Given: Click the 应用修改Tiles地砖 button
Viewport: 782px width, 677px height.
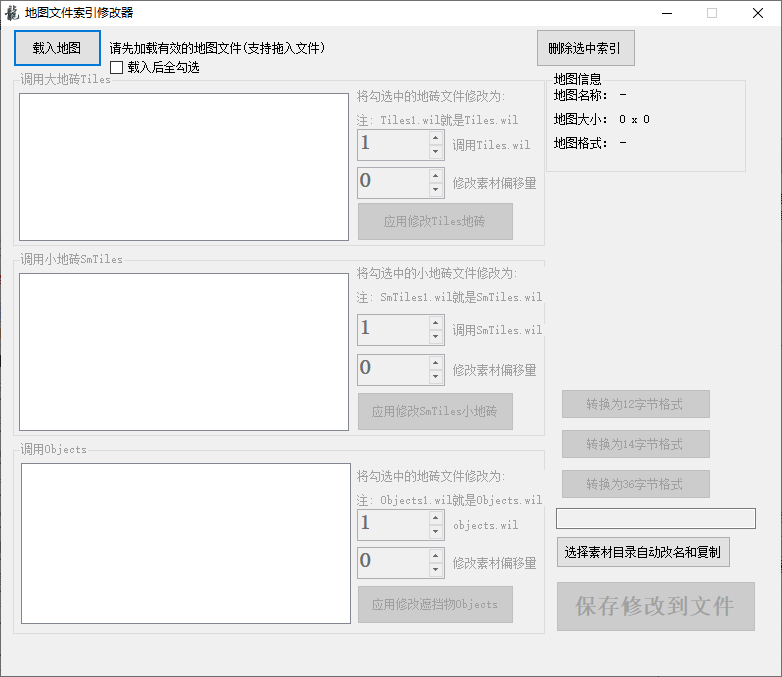Looking at the screenshot, I should pyautogui.click(x=435, y=221).
